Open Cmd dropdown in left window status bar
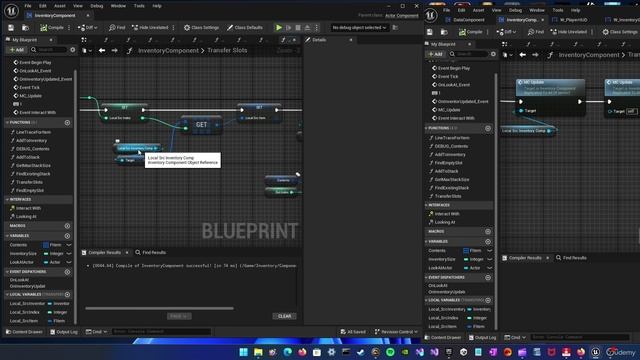This screenshot has width=640, height=360. click(x=96, y=332)
